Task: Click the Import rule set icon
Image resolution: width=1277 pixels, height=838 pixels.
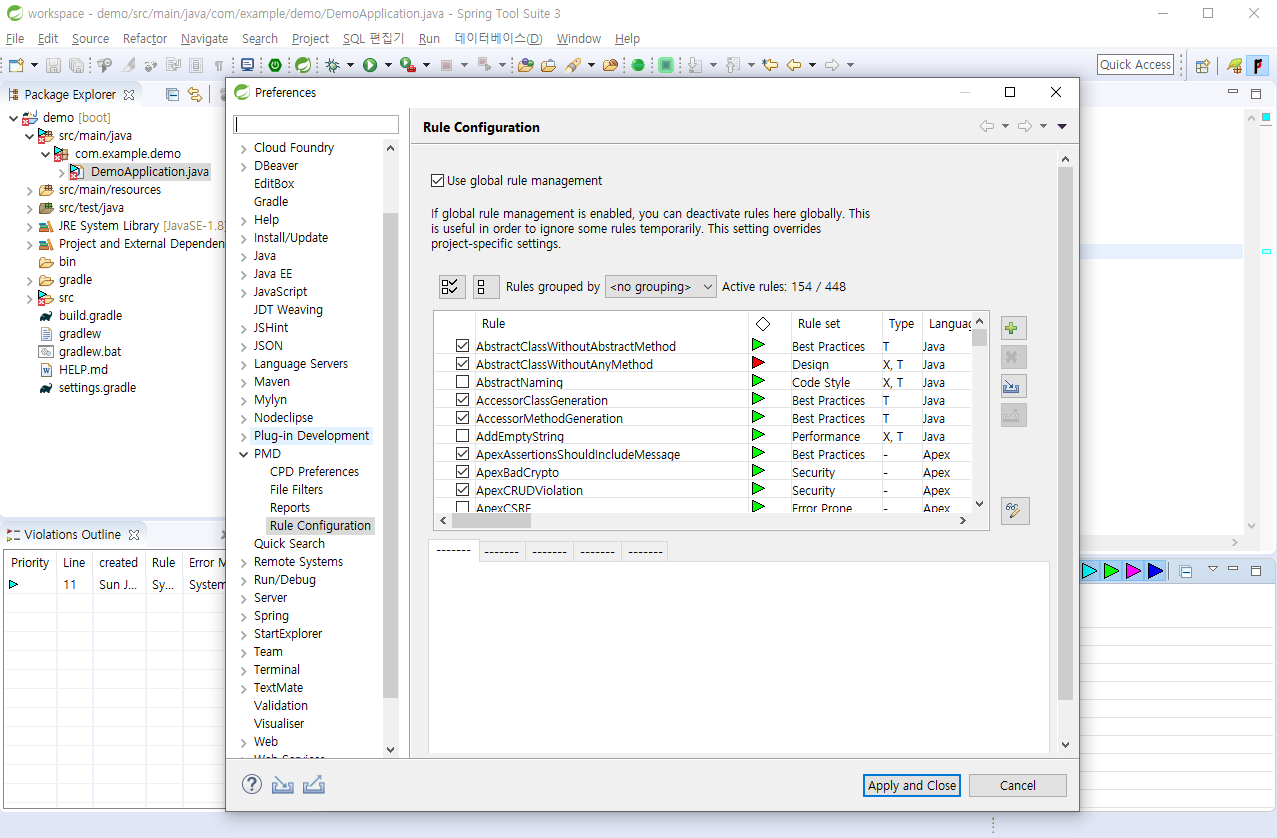Action: pyautogui.click(x=1013, y=386)
